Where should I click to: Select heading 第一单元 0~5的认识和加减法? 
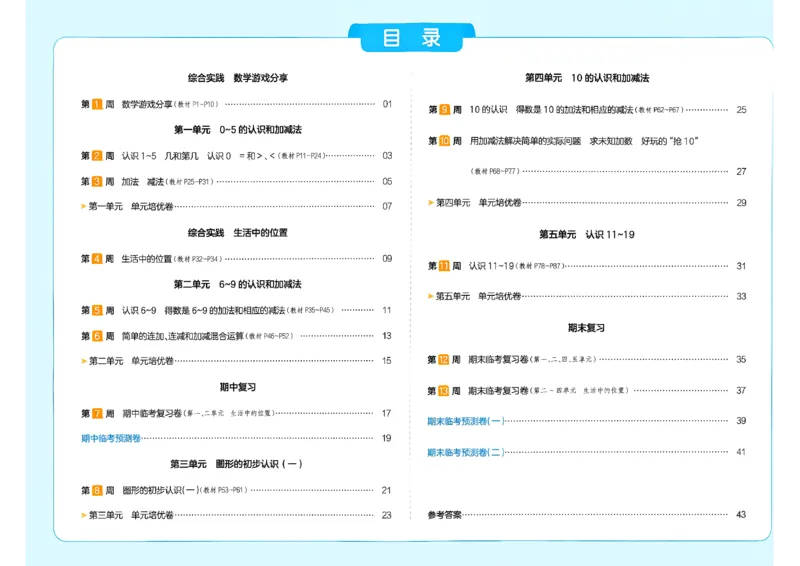(x=238, y=130)
